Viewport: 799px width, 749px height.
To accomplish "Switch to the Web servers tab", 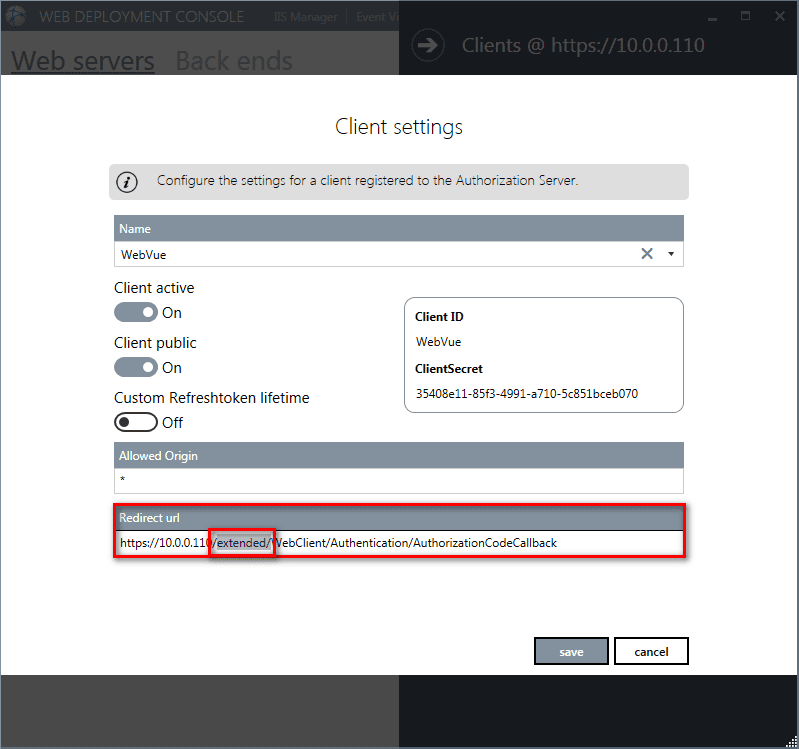I will tap(83, 61).
